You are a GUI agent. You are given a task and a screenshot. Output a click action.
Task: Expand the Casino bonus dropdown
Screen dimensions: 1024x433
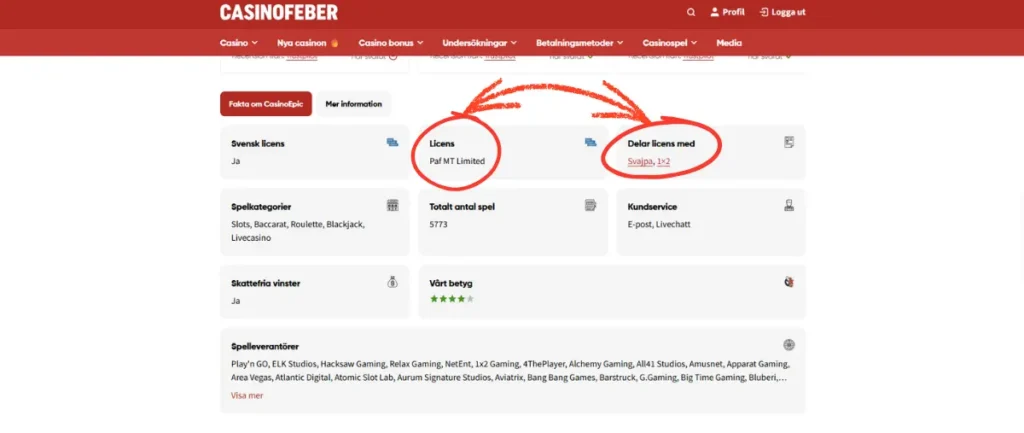391,43
